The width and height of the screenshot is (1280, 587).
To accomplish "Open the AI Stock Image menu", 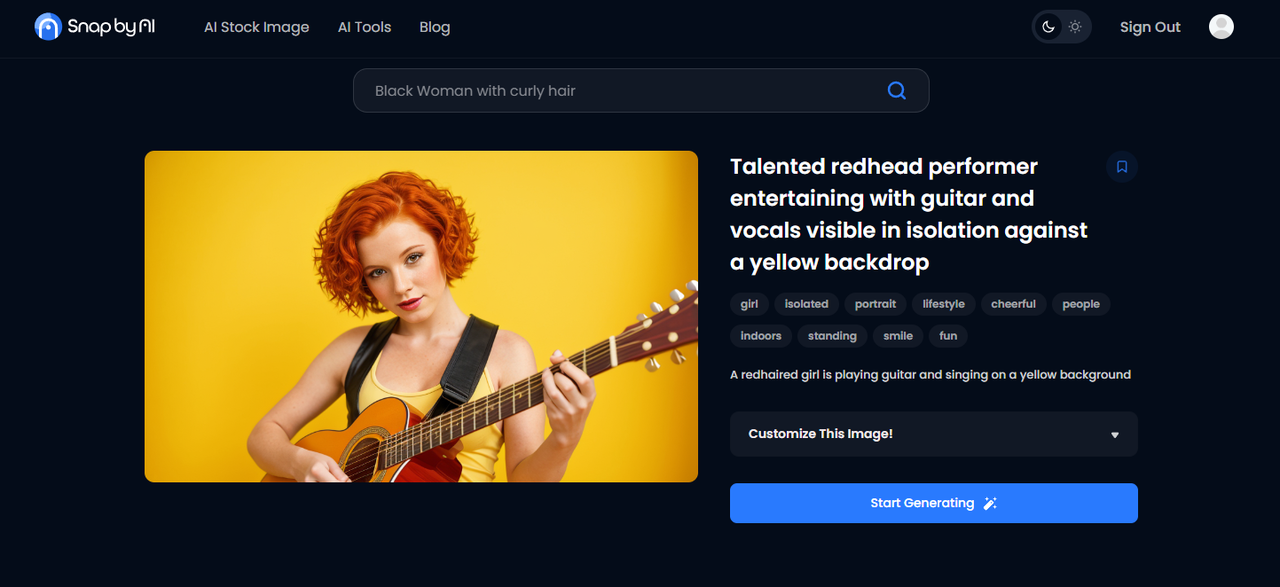I will click(256, 27).
